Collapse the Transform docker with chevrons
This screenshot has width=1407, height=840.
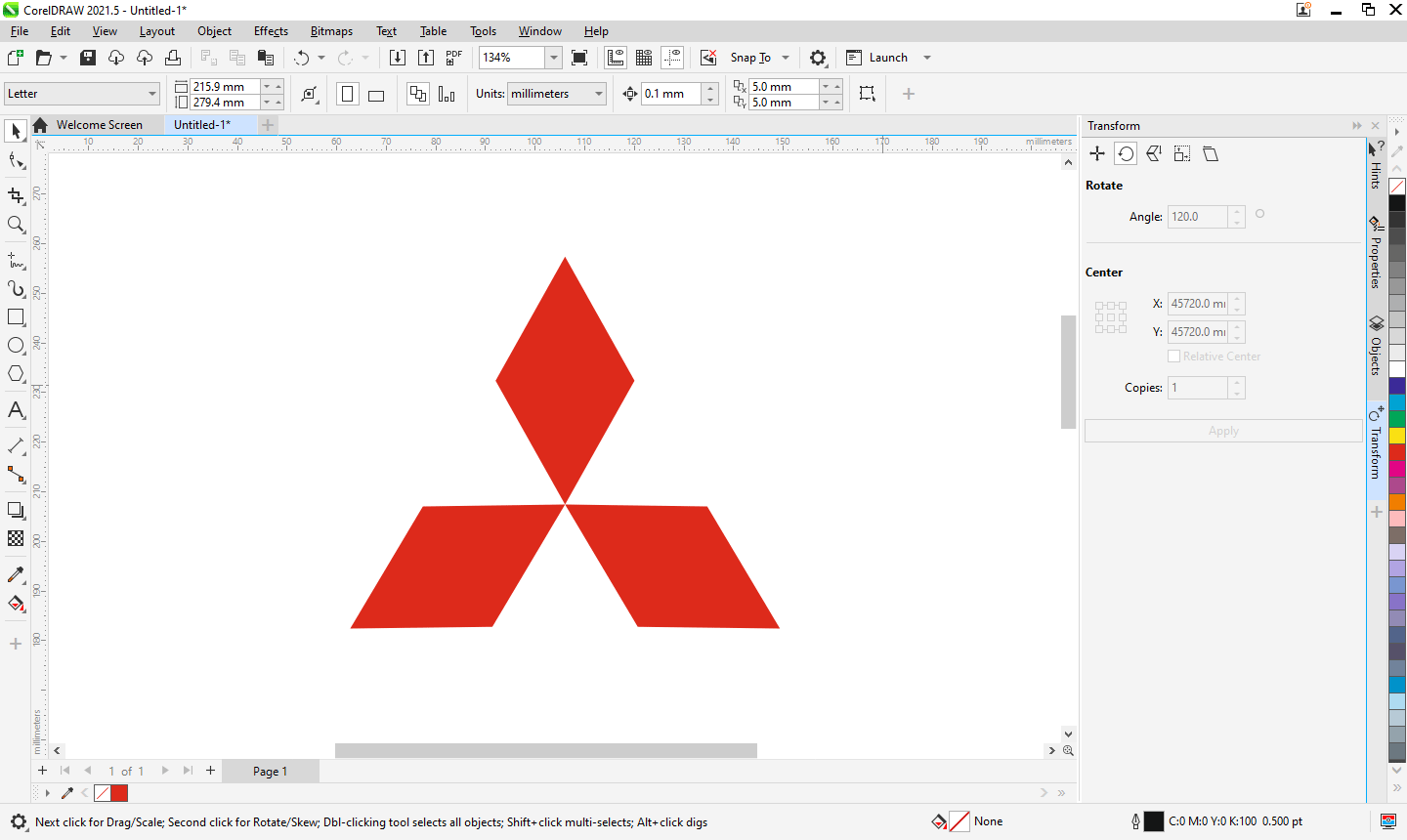[1356, 126]
